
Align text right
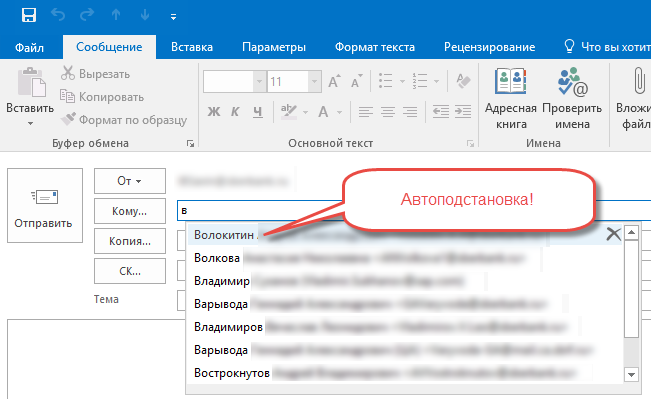click(x=410, y=112)
